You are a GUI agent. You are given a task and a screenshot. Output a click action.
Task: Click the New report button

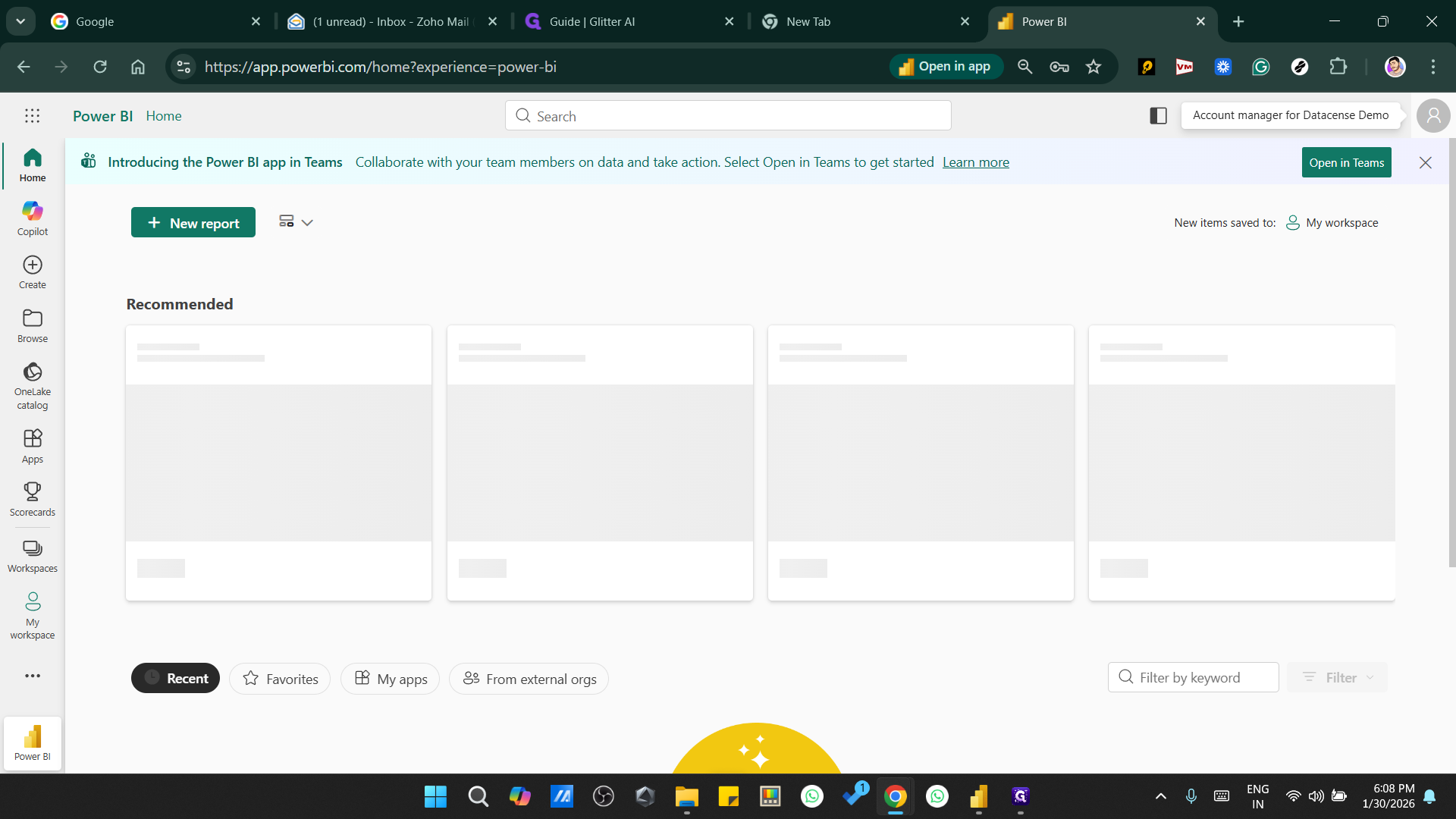(193, 222)
